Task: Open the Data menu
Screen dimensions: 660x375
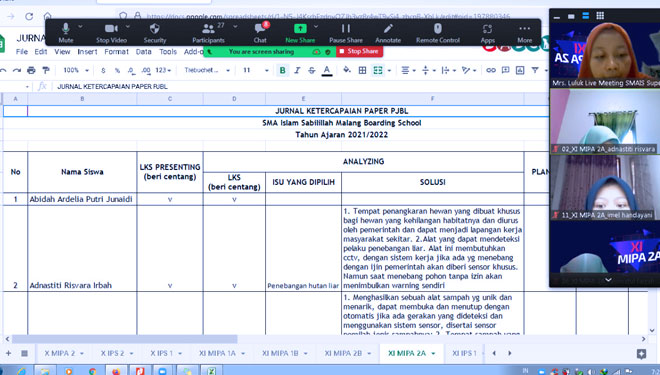Action: click(x=144, y=52)
